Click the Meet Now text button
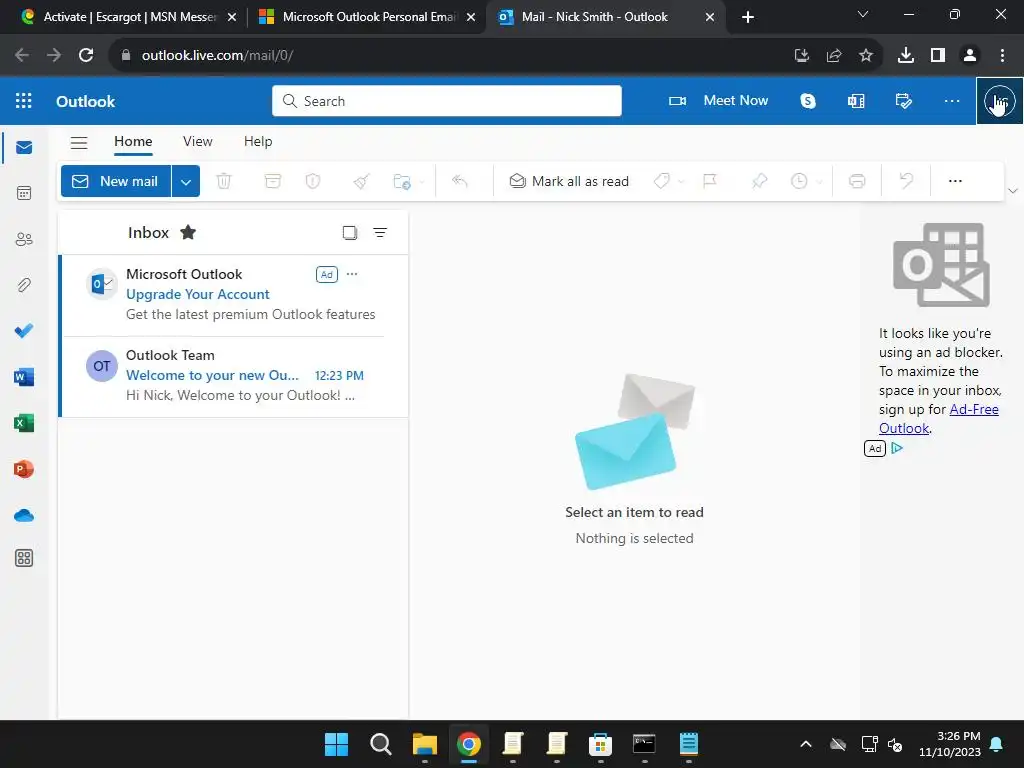 [735, 101]
